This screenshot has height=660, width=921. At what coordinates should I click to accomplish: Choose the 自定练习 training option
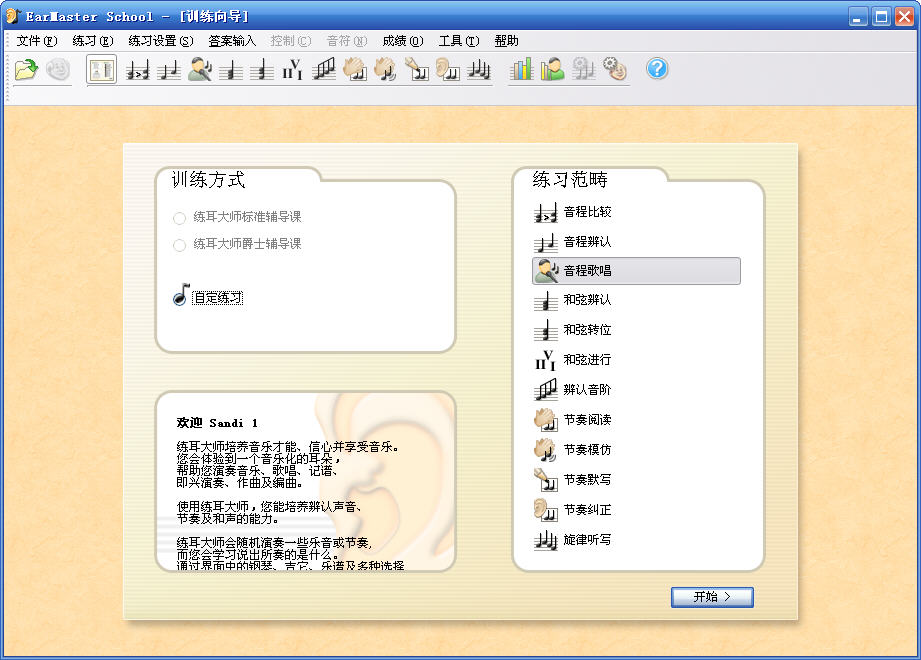click(x=217, y=298)
